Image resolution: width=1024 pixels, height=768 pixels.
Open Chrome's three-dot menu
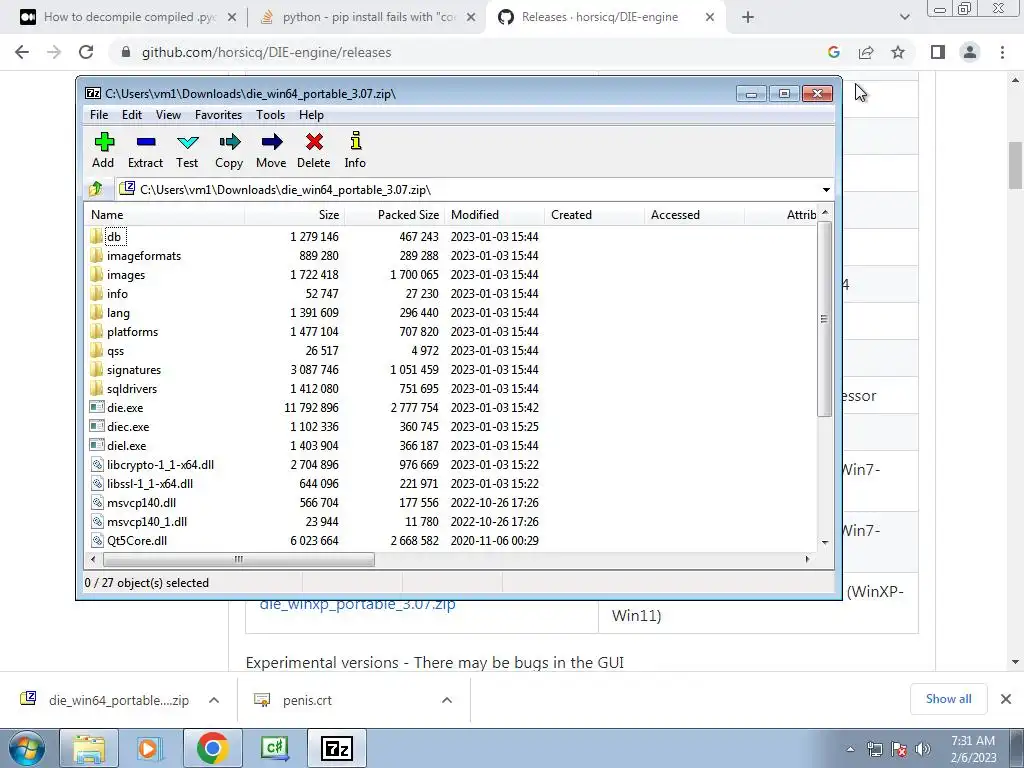pos(1002,52)
